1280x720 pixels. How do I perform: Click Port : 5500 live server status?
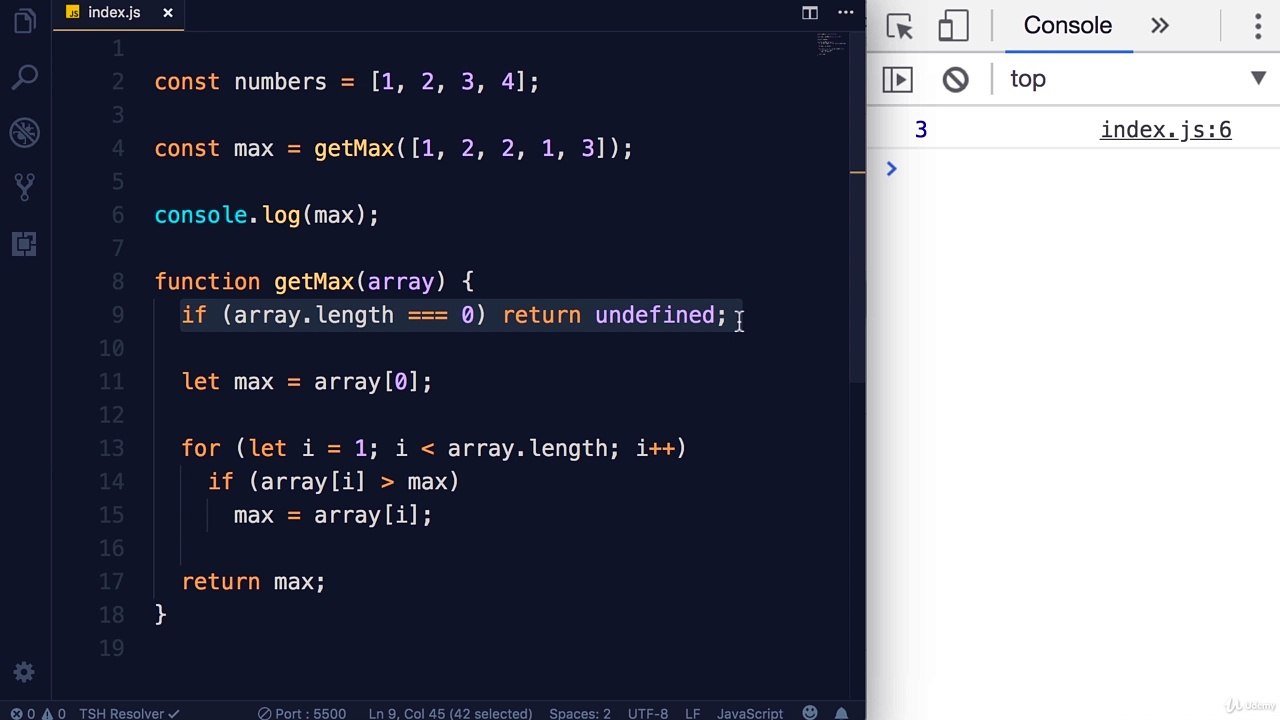(301, 713)
